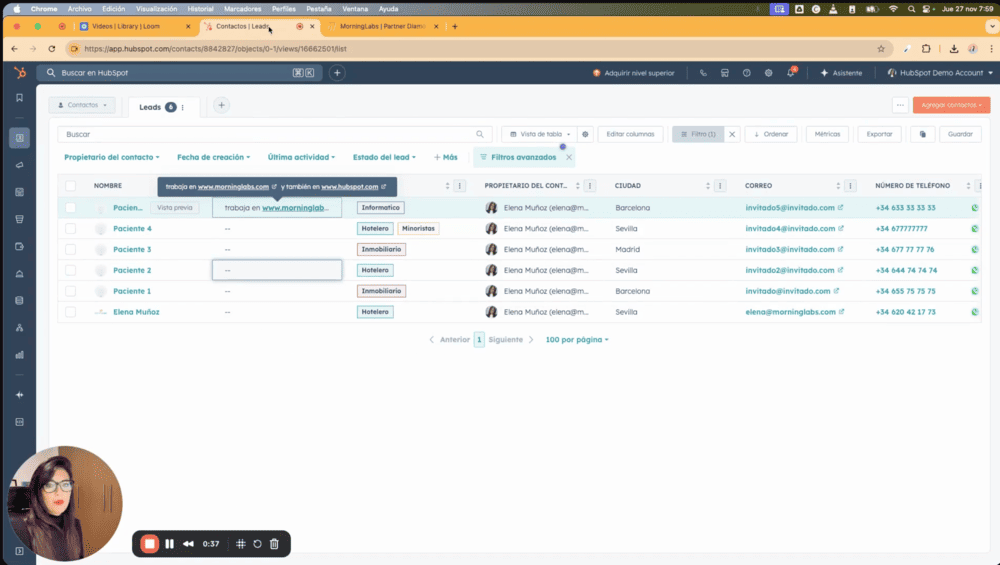Click the Chrome reload page icon

52,48
